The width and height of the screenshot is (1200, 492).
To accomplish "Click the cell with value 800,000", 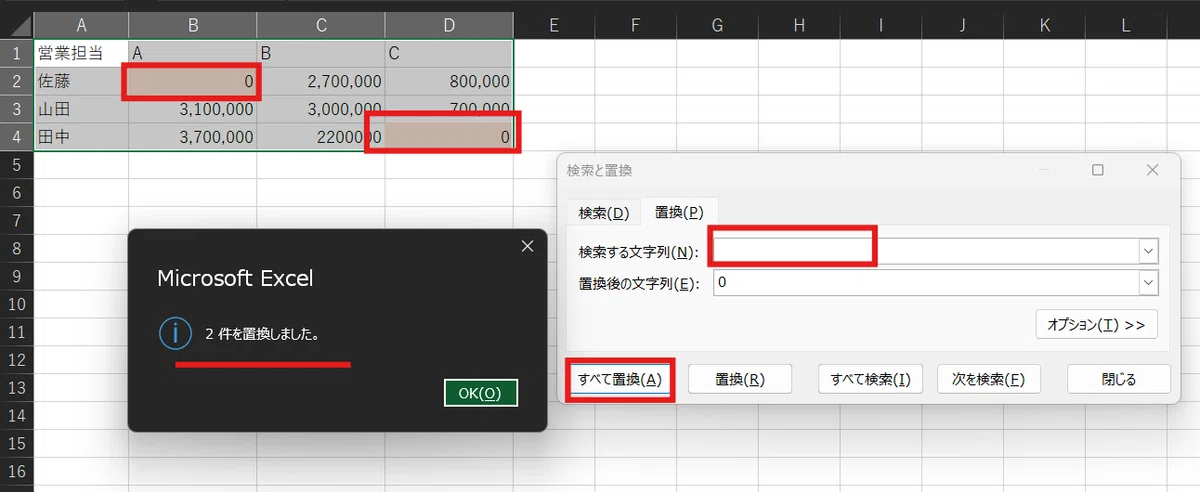I will click(x=449, y=81).
